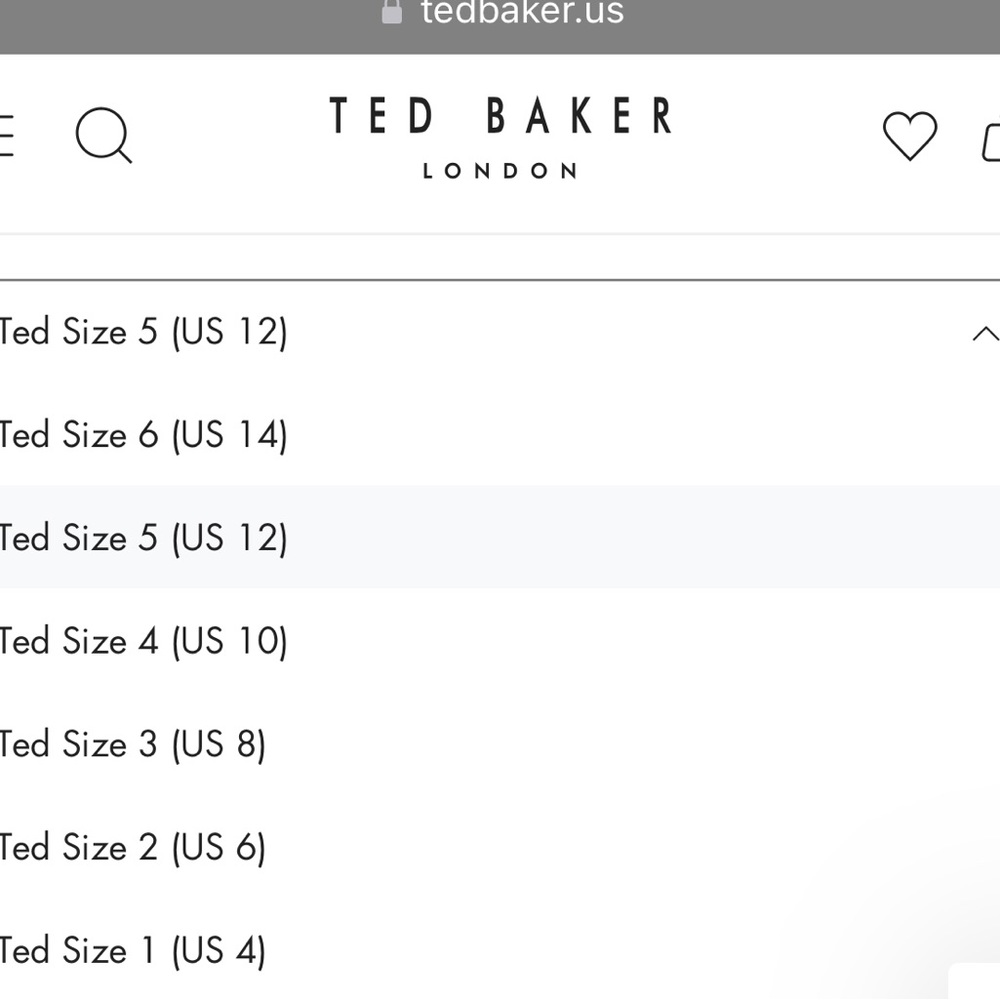This screenshot has height=1000, width=1000.
Task: Click the selected size dropdown header
Action: tap(400, 332)
